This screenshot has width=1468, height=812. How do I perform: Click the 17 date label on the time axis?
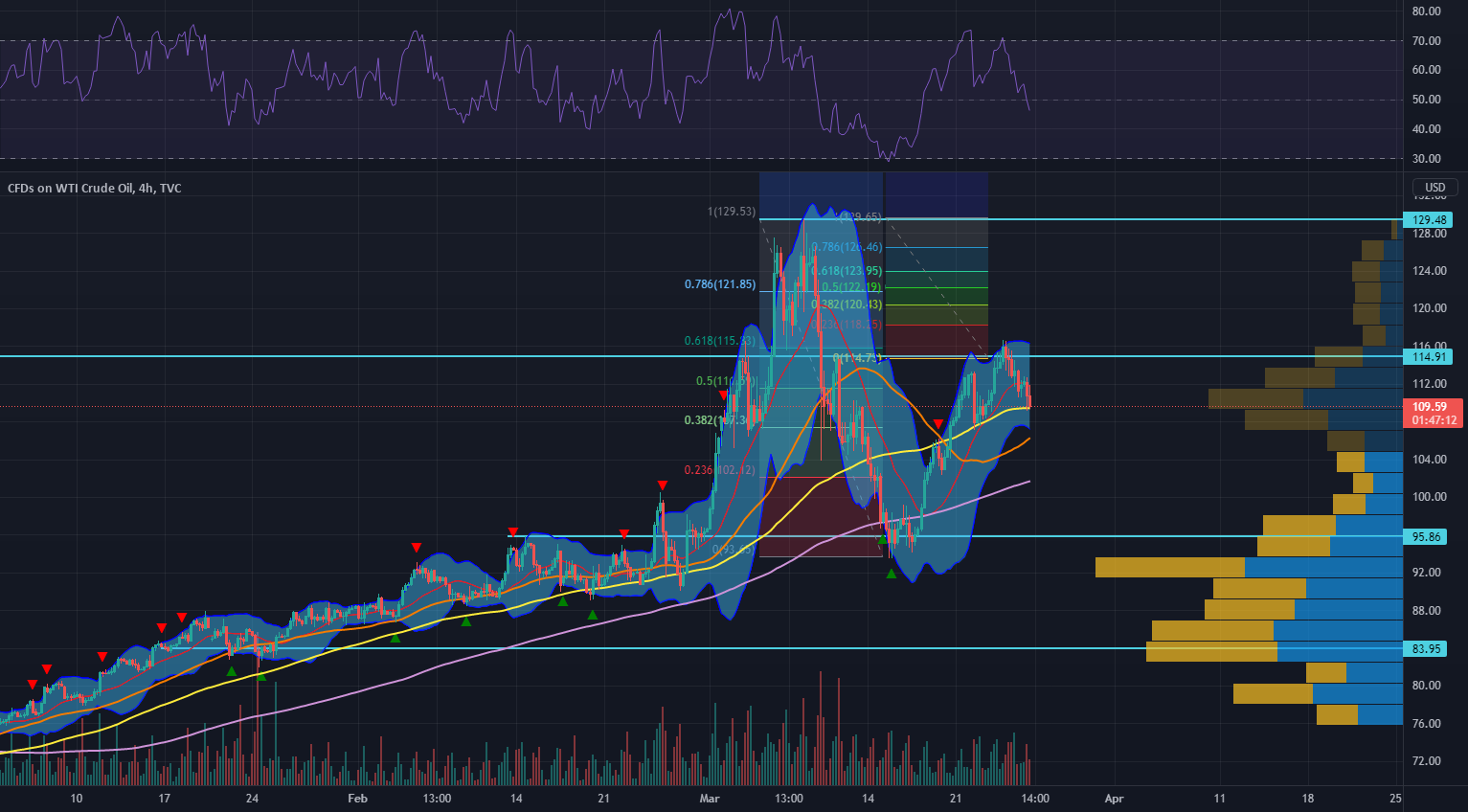[165, 799]
